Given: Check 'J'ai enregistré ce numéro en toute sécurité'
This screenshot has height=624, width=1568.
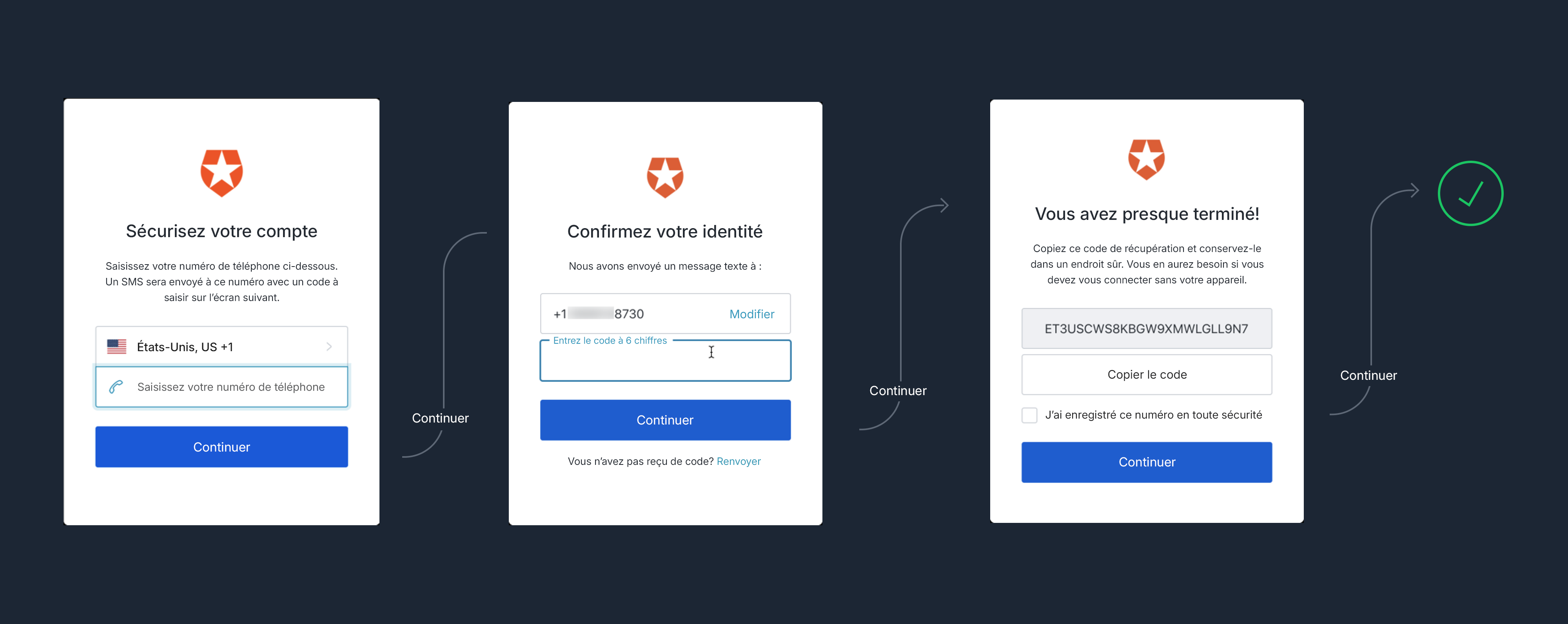Looking at the screenshot, I should pyautogui.click(x=1029, y=415).
